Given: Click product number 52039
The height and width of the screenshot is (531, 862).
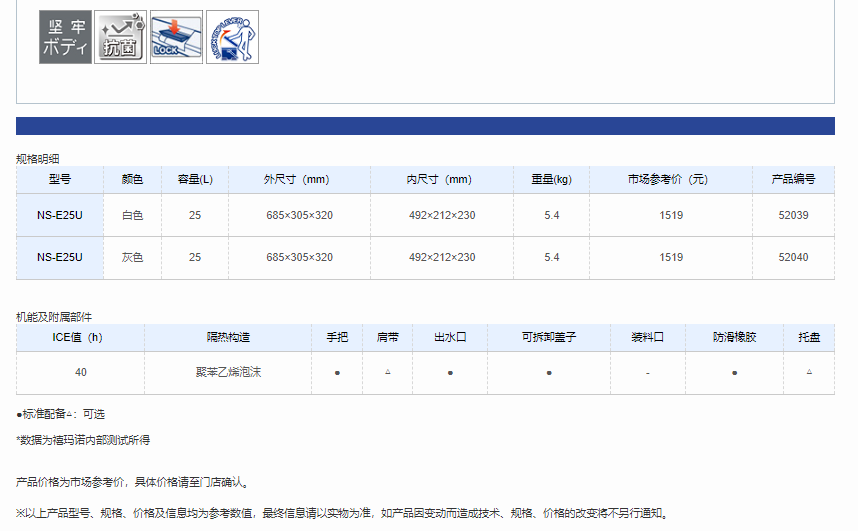Looking at the screenshot, I should 793,215.
